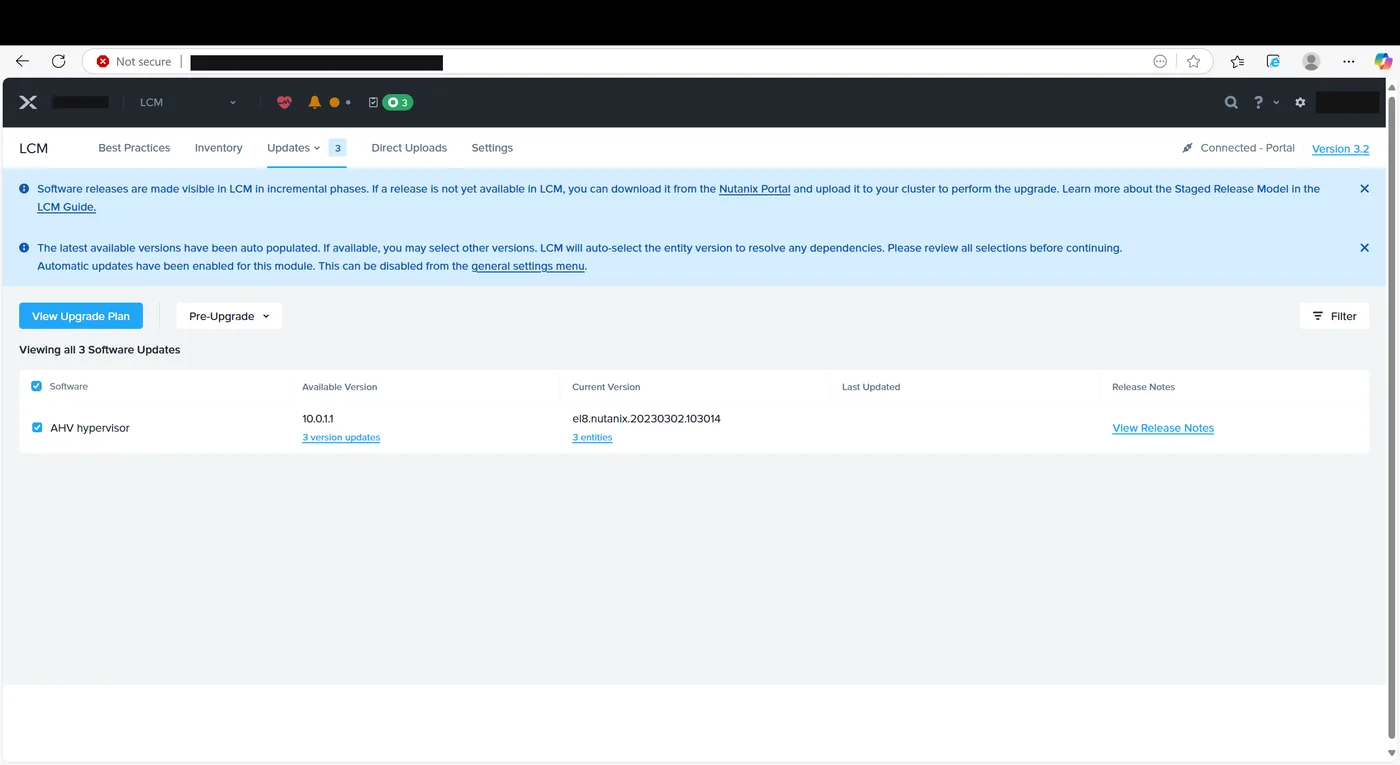Uncheck the AHV hypervisor checkbox
The image size is (1400, 765).
(x=37, y=427)
